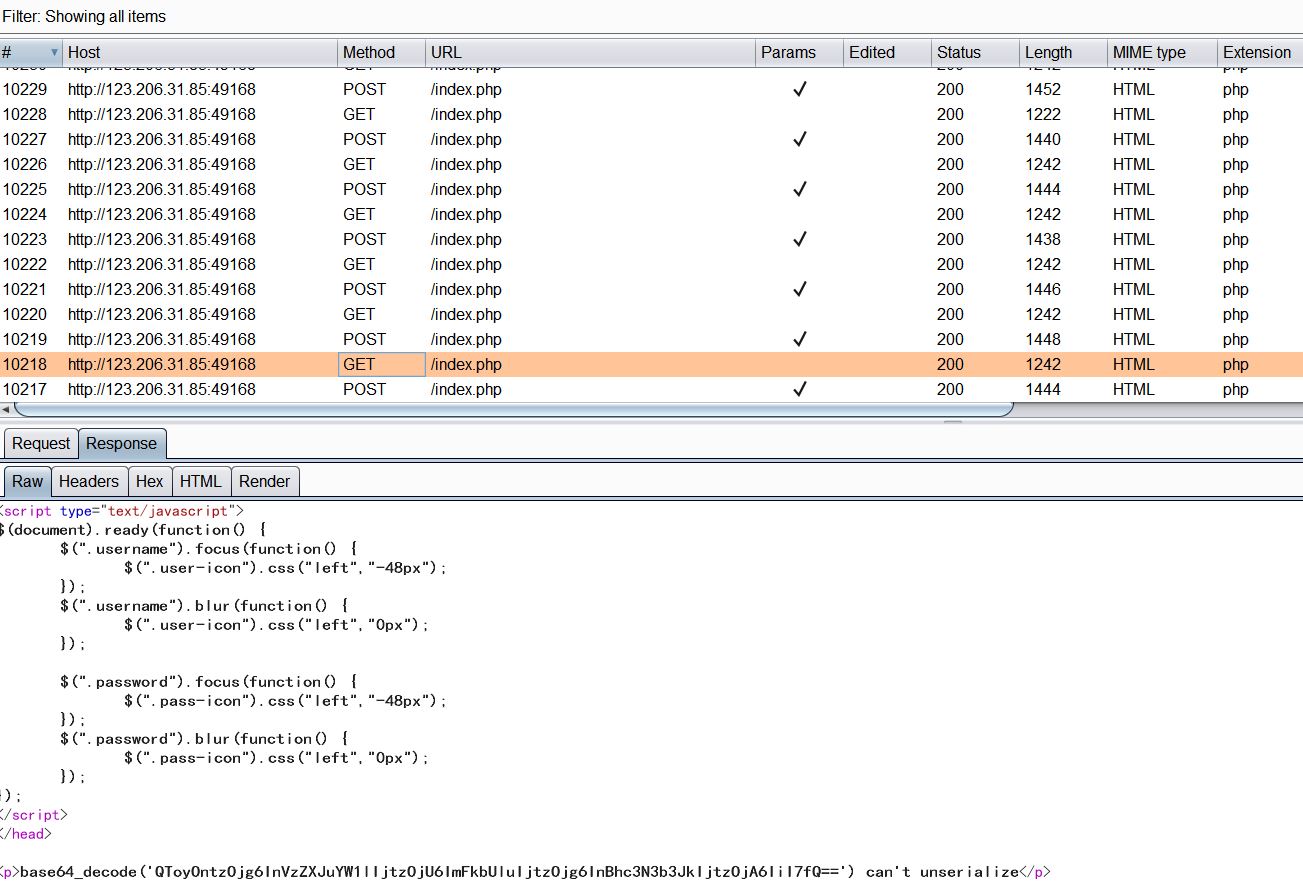Select request row 10217

click(x=651, y=389)
